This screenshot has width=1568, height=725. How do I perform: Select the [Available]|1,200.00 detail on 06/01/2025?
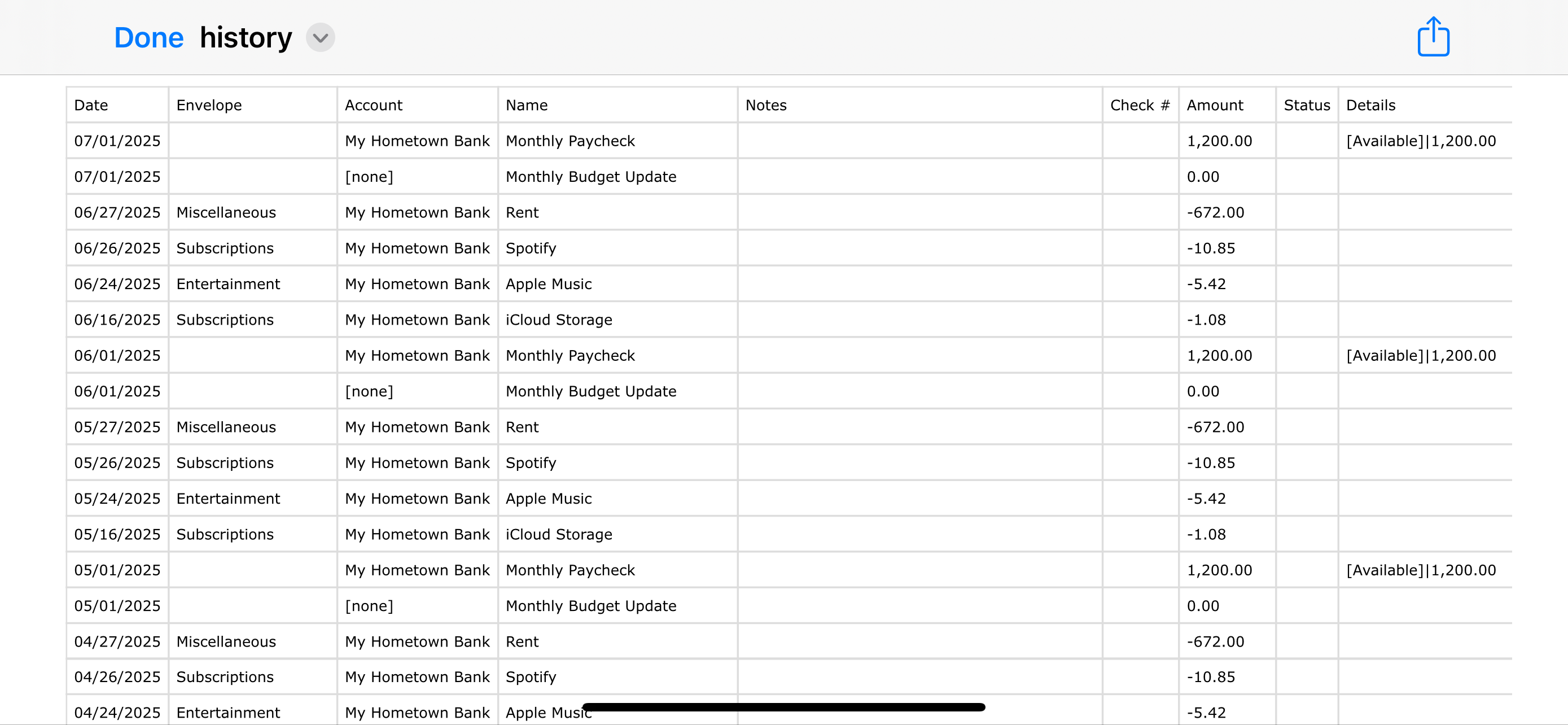coord(1421,356)
